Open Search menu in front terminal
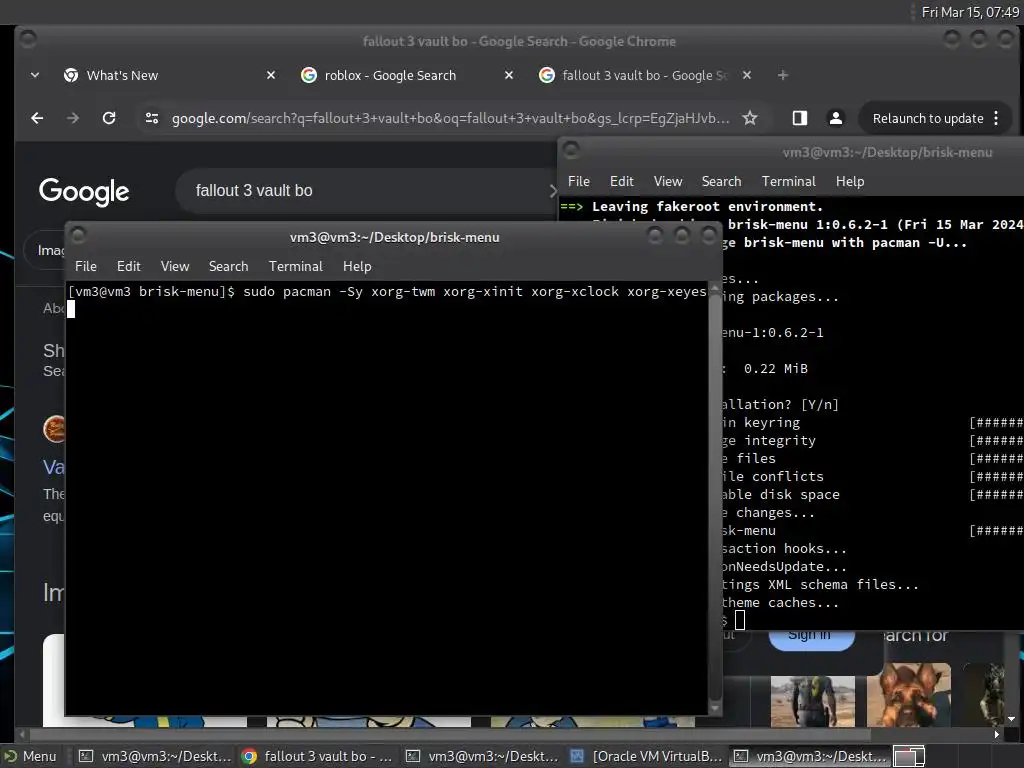The height and width of the screenshot is (768, 1024). [229, 266]
